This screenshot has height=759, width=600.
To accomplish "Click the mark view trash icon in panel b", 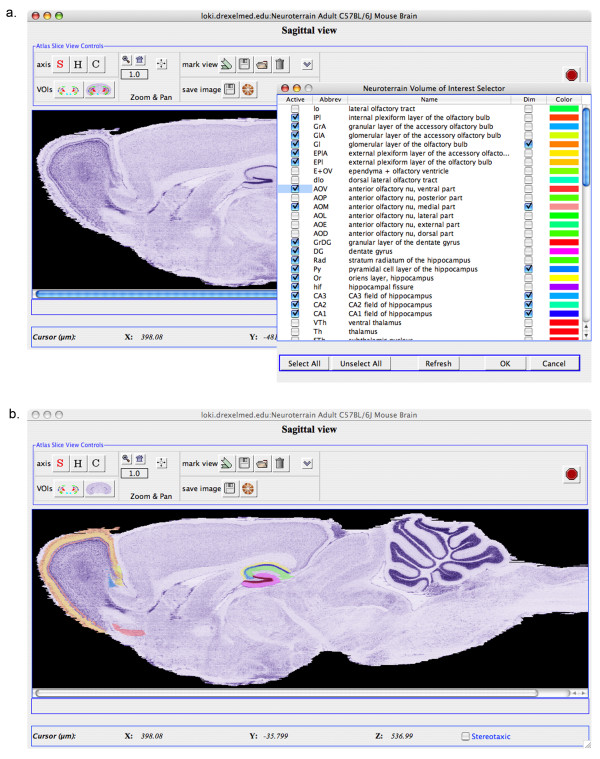I will click(280, 463).
